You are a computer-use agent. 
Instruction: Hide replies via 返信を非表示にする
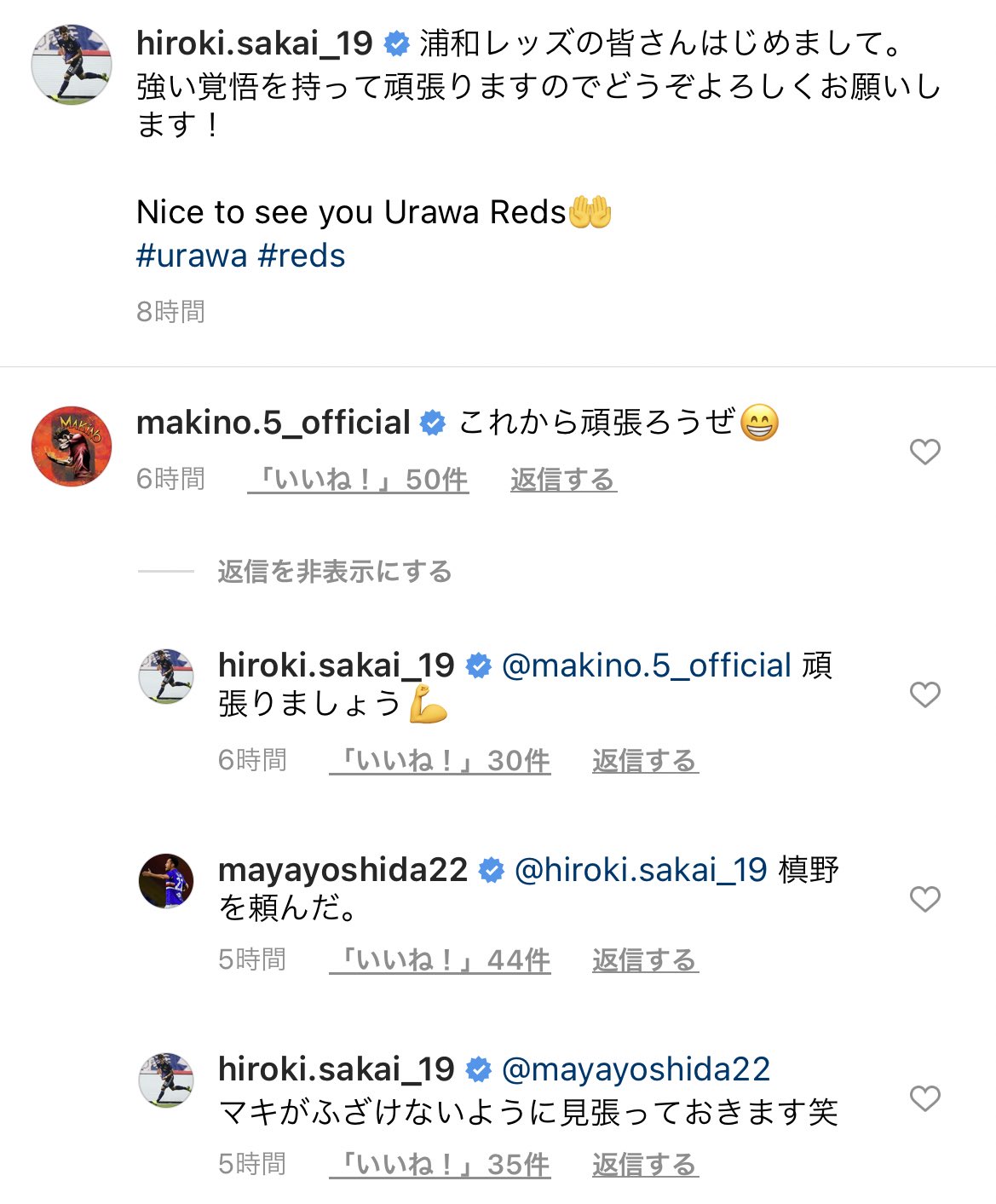(334, 571)
